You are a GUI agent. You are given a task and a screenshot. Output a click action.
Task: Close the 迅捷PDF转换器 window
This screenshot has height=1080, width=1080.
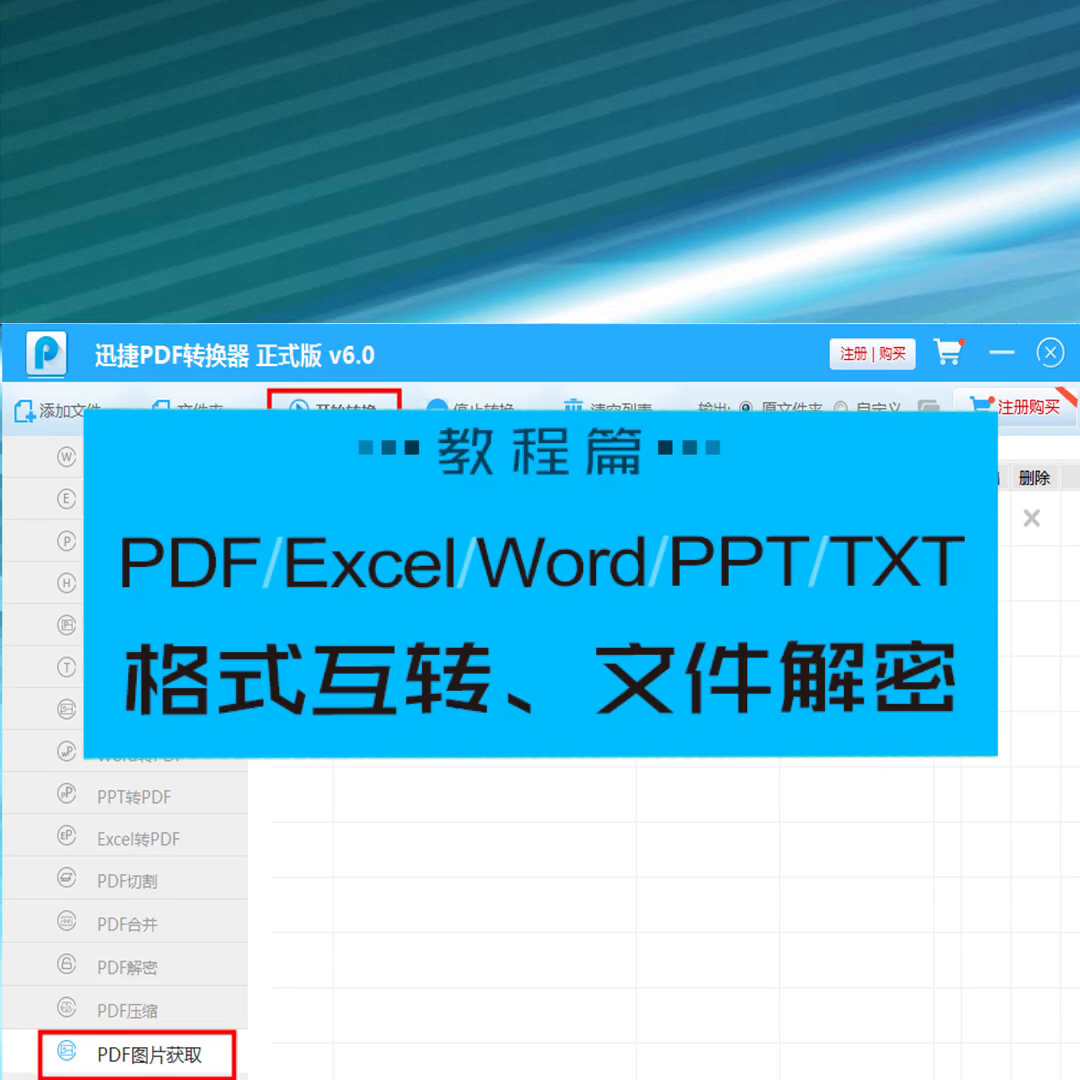coord(1050,353)
